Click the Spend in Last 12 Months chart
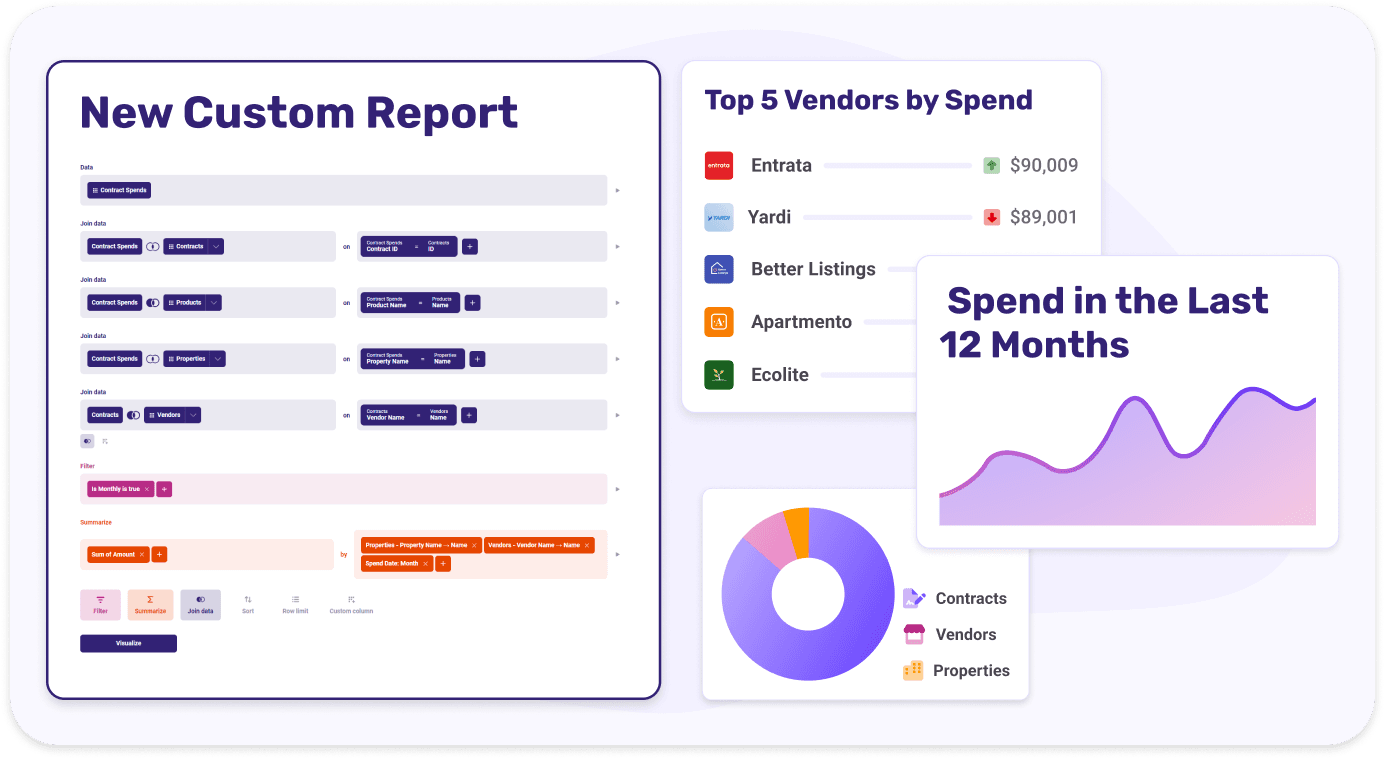This screenshot has height=759, width=1385. pyautogui.click(x=1127, y=456)
